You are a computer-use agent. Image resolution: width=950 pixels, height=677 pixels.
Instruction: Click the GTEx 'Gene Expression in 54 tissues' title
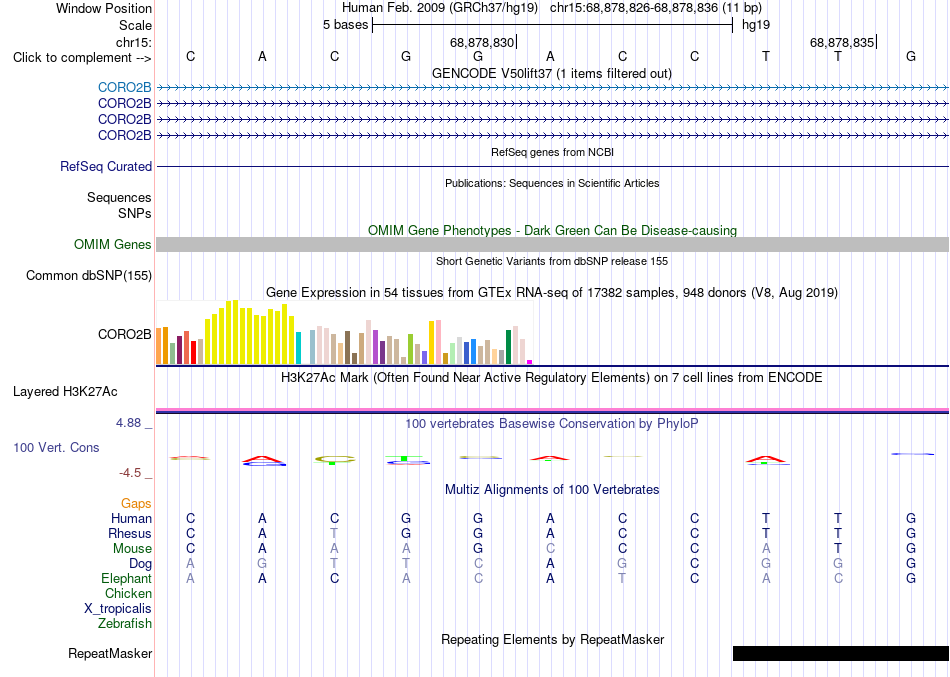pos(552,293)
